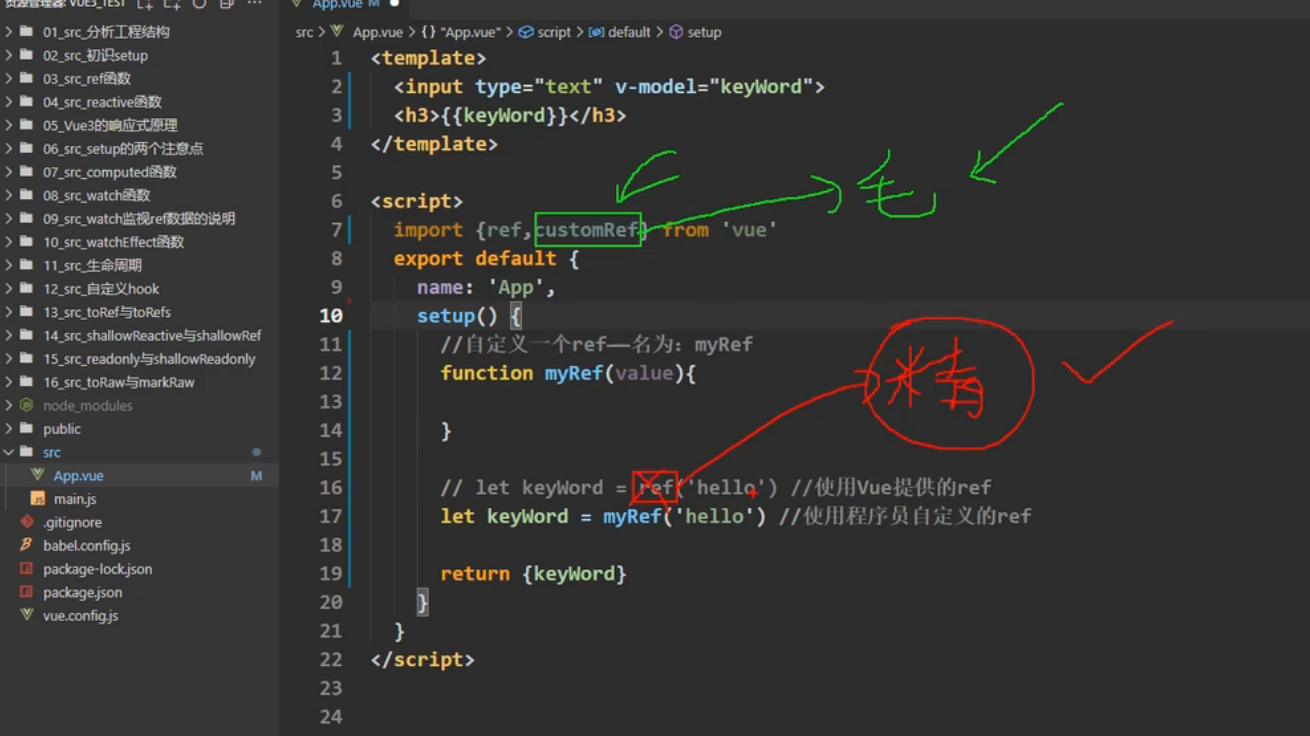
Task: Click return keyword on line 19
Action: click(475, 574)
